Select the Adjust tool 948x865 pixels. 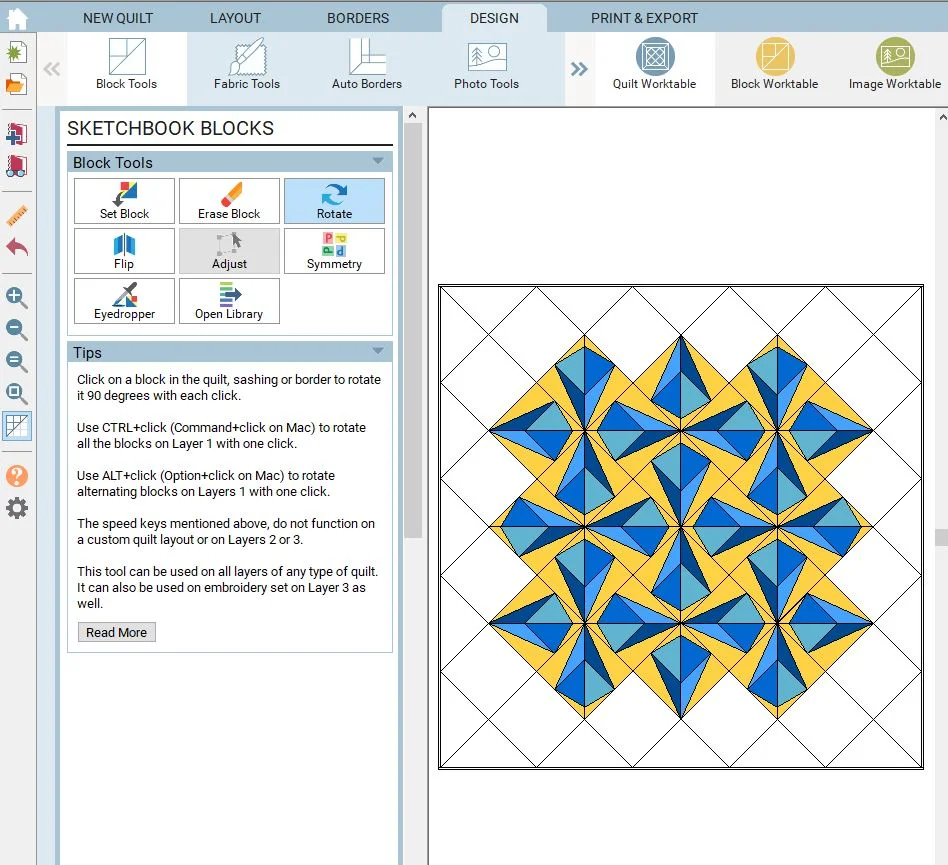229,251
